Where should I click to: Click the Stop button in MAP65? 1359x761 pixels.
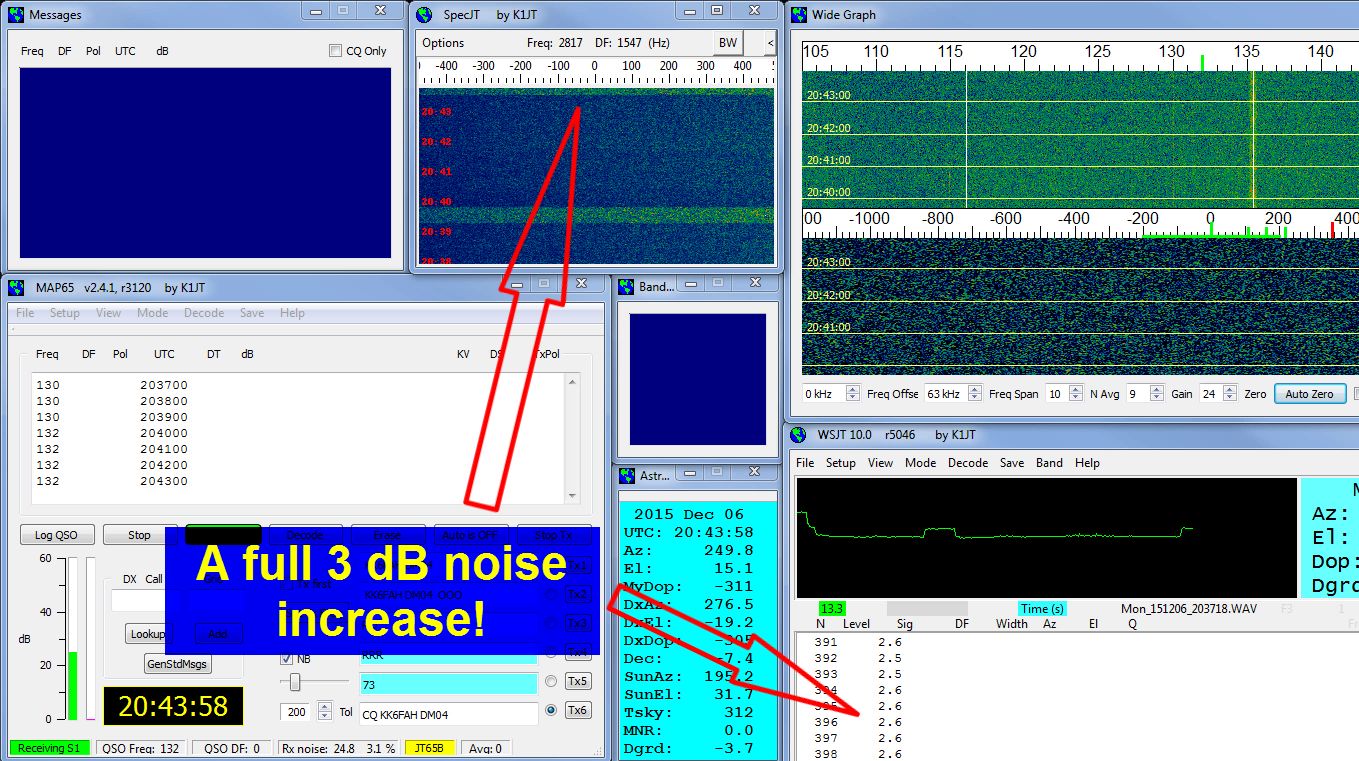(140, 535)
